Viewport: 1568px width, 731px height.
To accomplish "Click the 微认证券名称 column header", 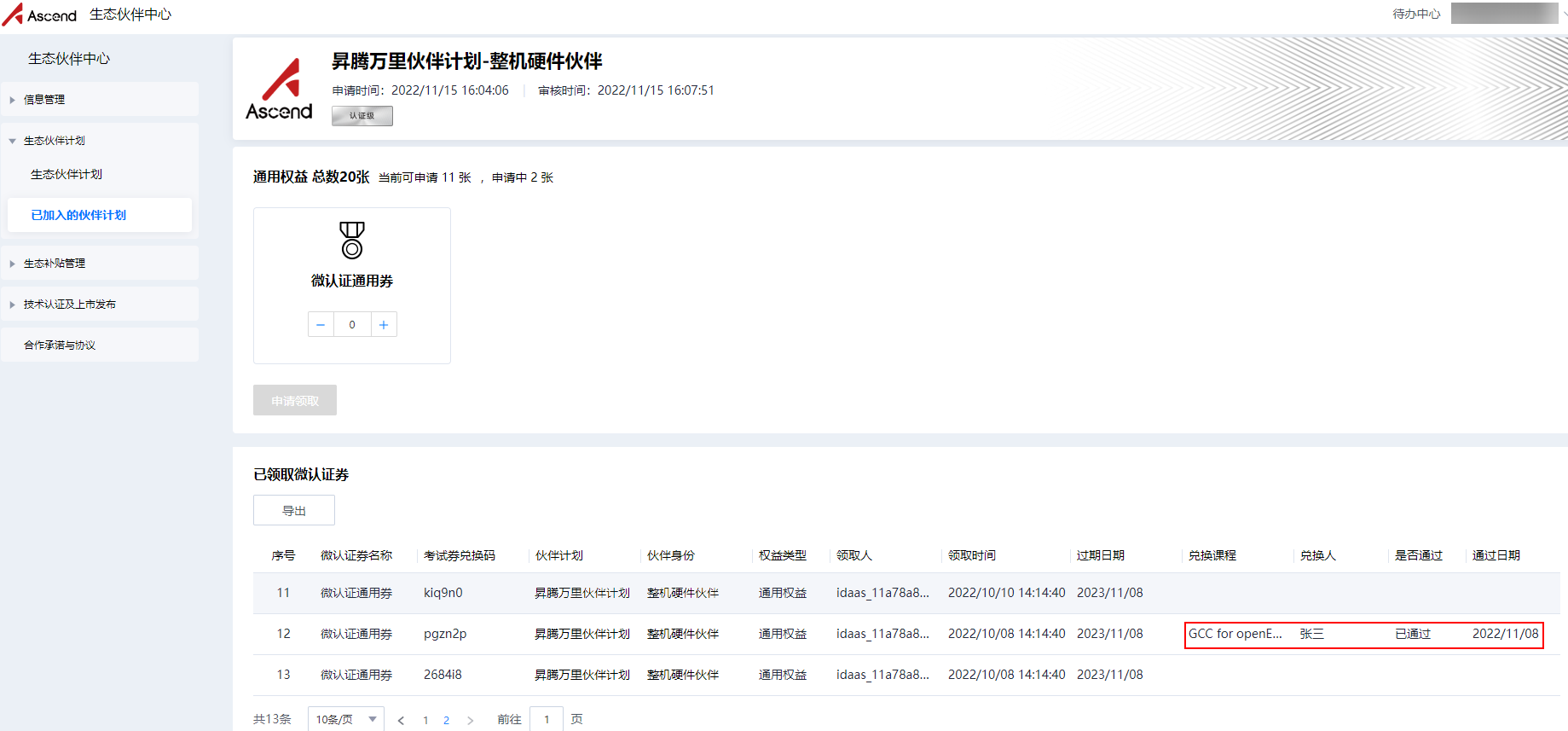I will (356, 555).
